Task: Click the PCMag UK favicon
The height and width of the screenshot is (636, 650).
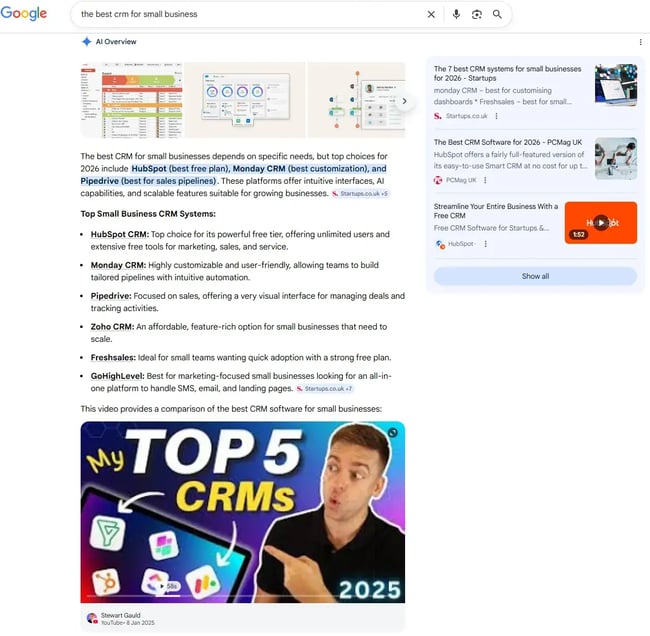Action: coord(438,180)
